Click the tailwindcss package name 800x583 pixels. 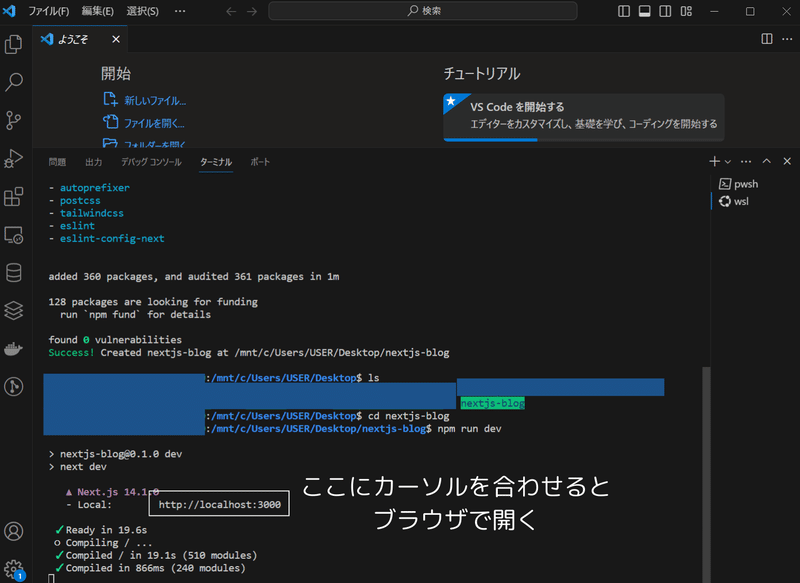tap(91, 213)
